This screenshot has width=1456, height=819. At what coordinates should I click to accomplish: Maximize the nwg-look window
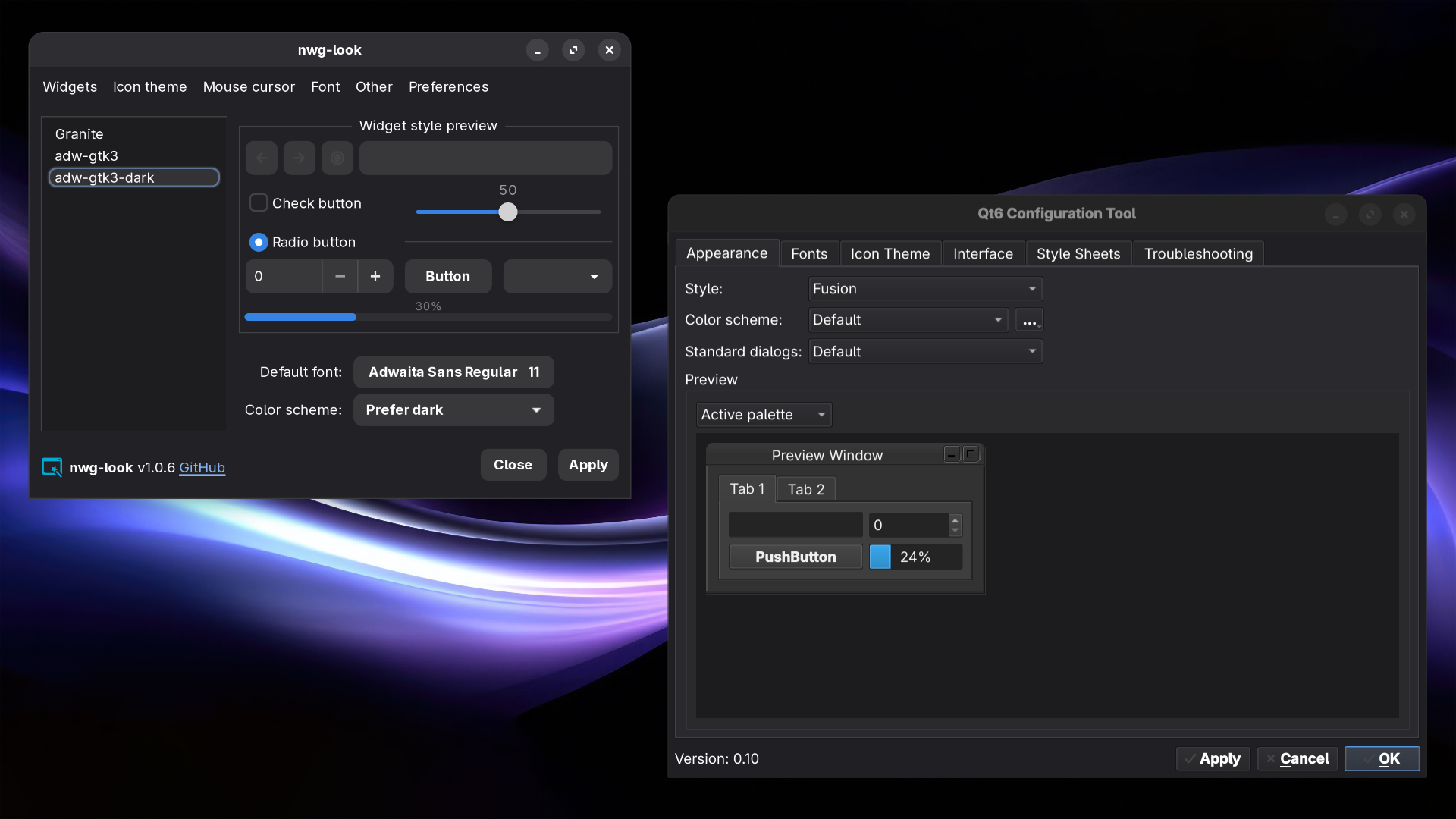click(573, 50)
